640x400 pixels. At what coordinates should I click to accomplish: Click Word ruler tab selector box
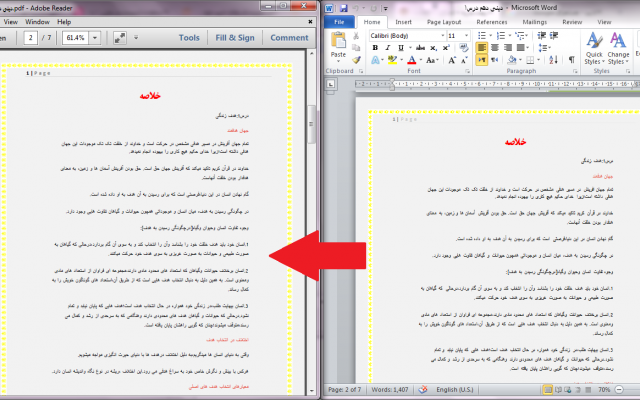click(x=331, y=84)
